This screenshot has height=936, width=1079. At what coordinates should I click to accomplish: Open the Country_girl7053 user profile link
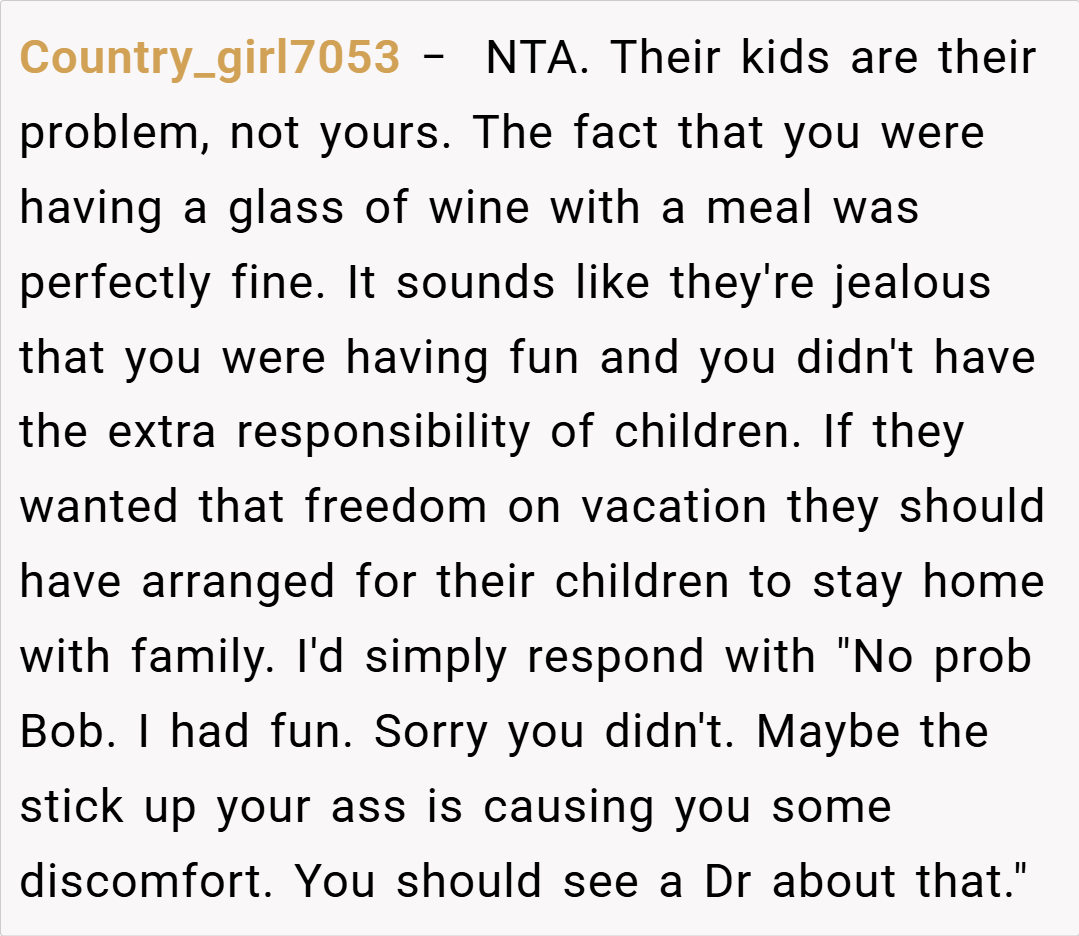tap(210, 58)
